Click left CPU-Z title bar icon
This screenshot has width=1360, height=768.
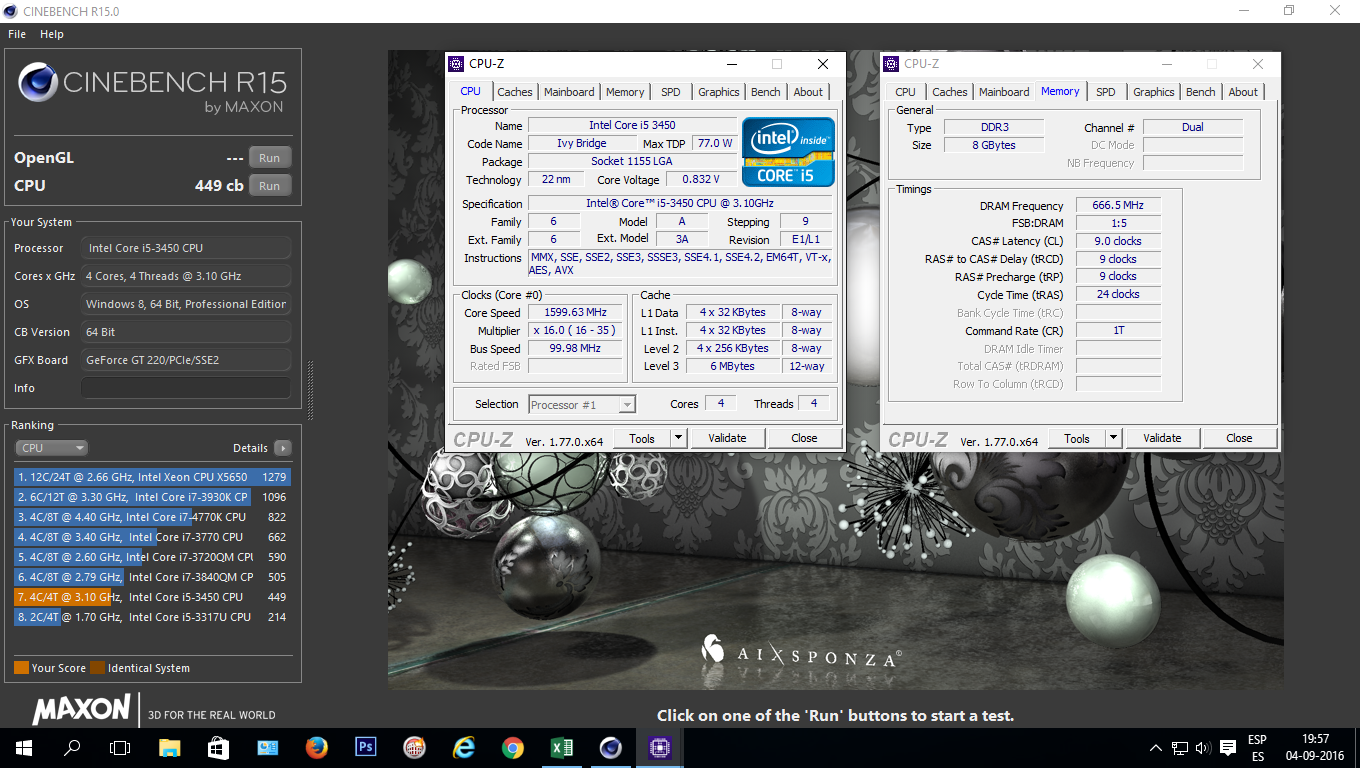click(457, 64)
